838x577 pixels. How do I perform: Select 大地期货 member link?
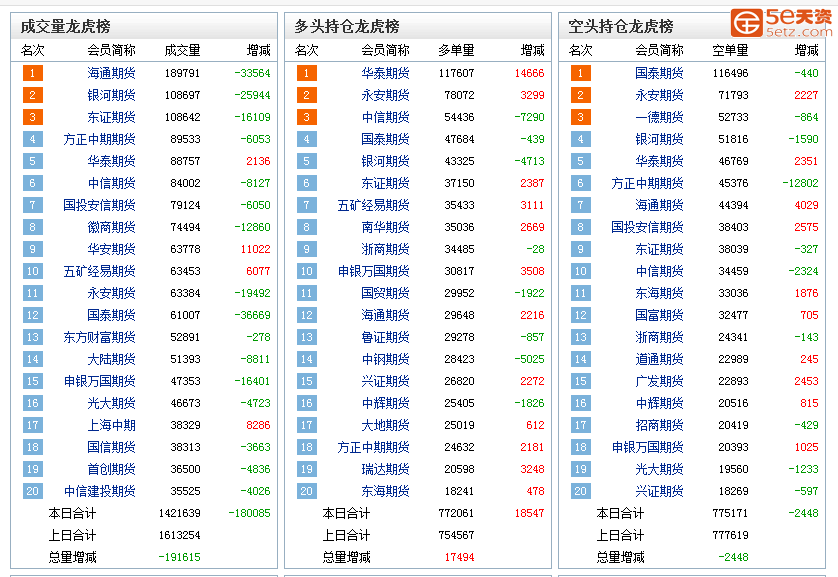pyautogui.click(x=385, y=425)
